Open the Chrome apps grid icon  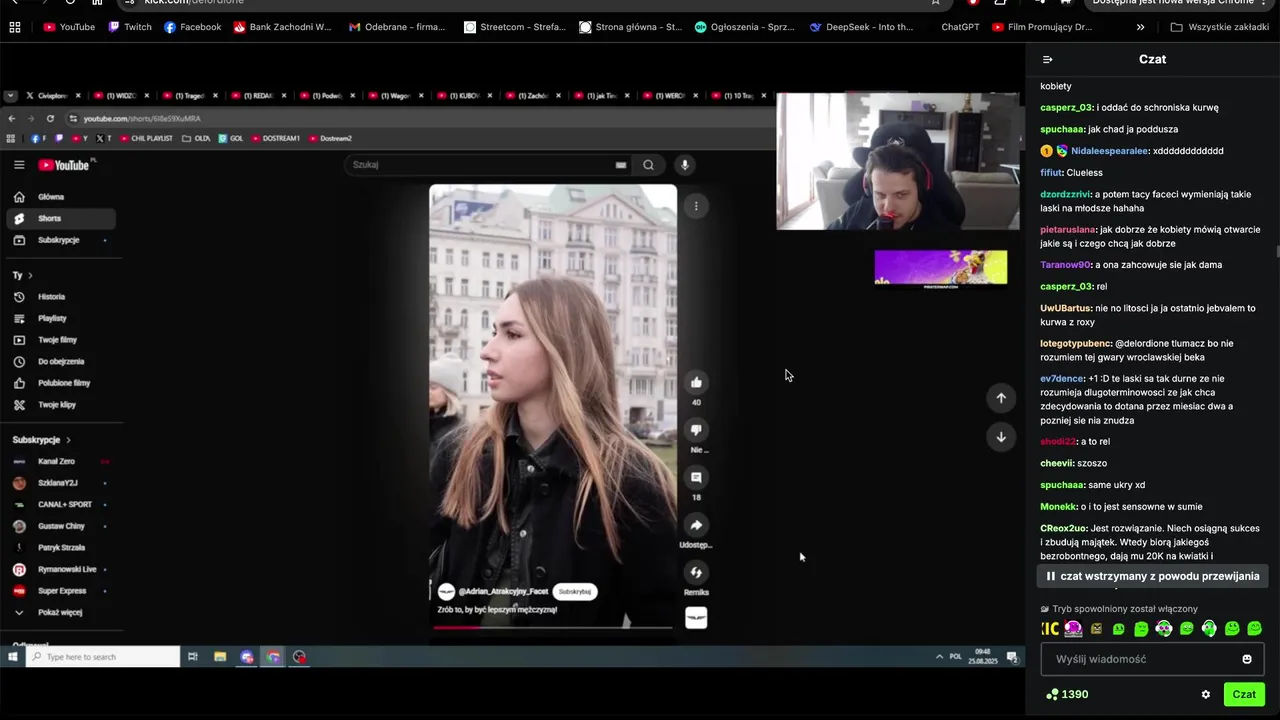tap(14, 27)
